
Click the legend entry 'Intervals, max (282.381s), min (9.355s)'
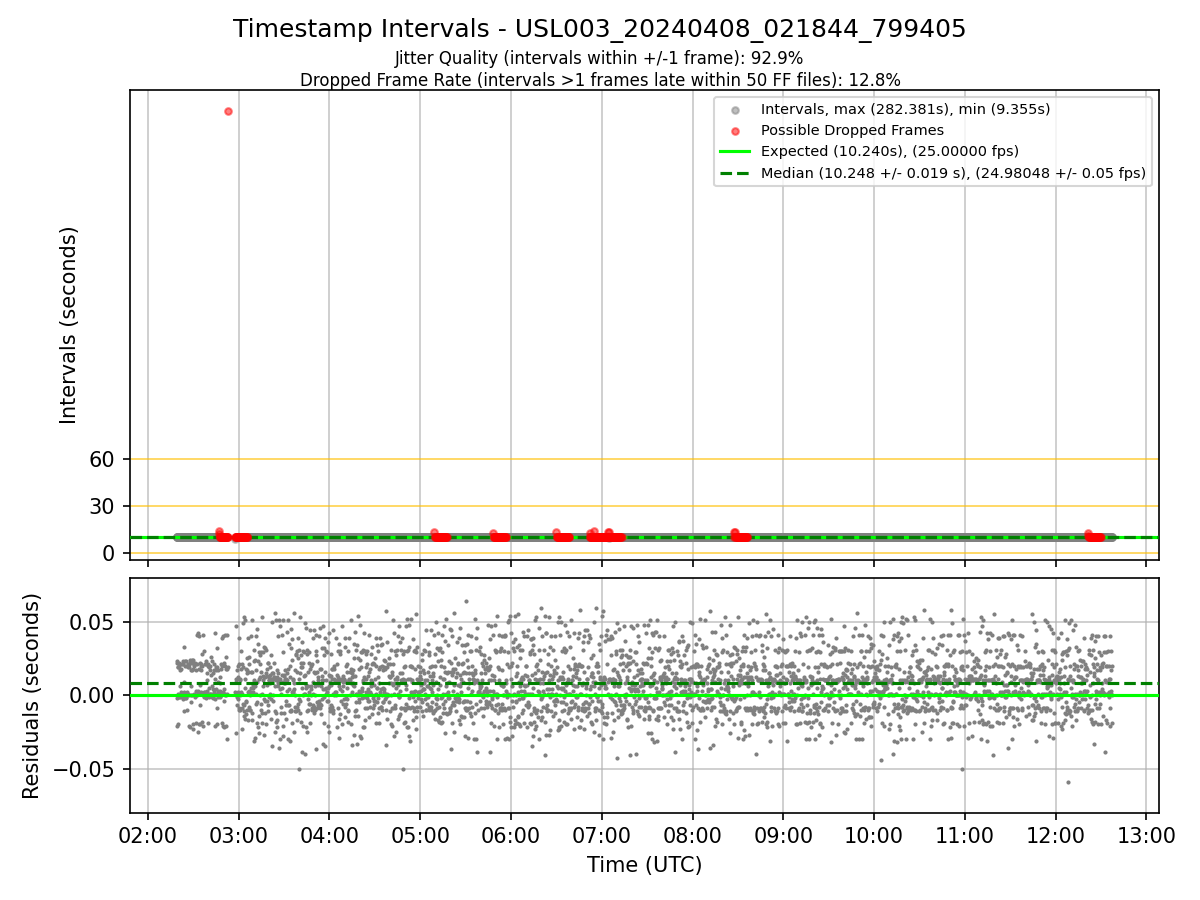pos(905,109)
